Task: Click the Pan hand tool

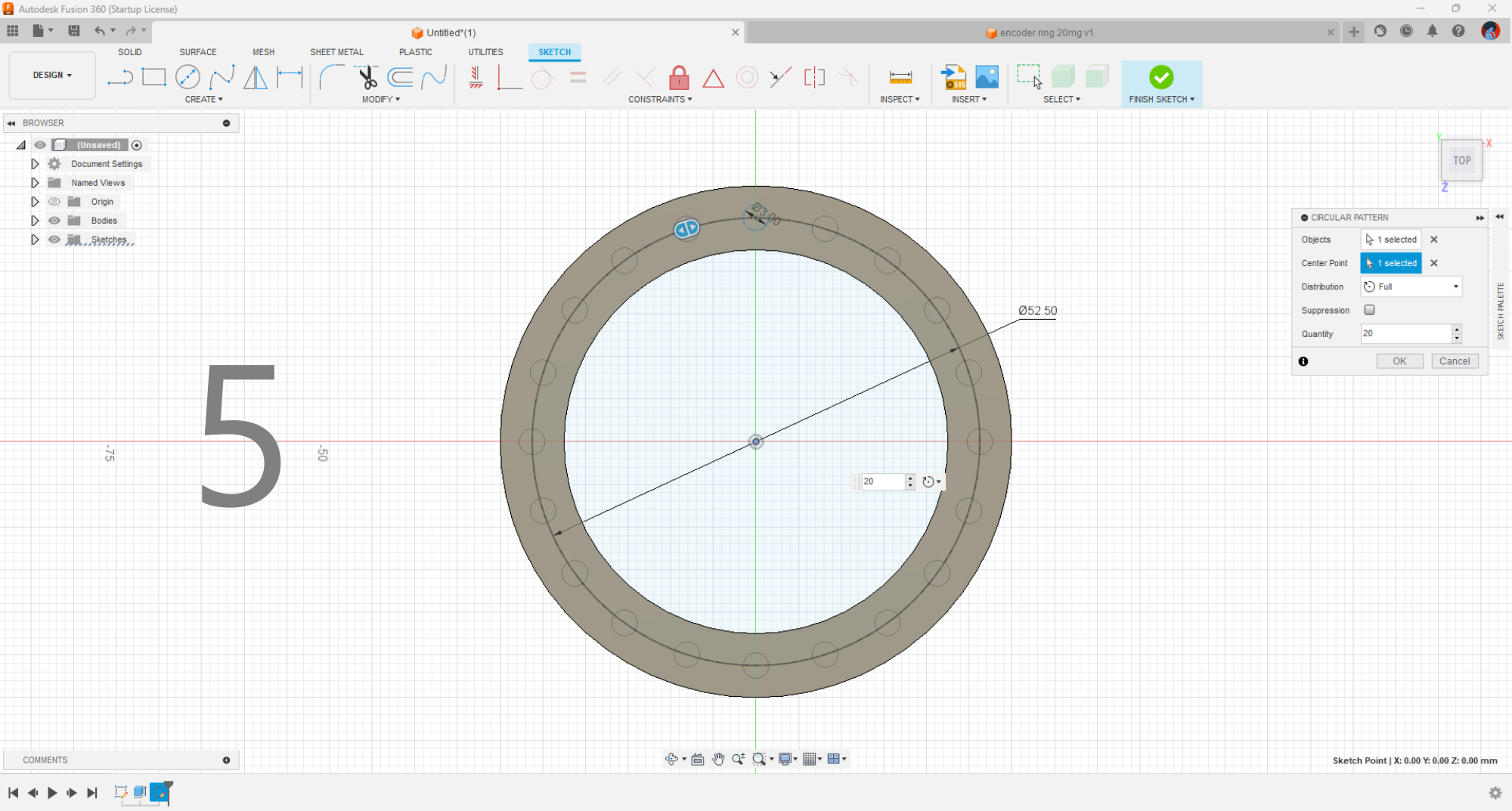Action: point(718,759)
